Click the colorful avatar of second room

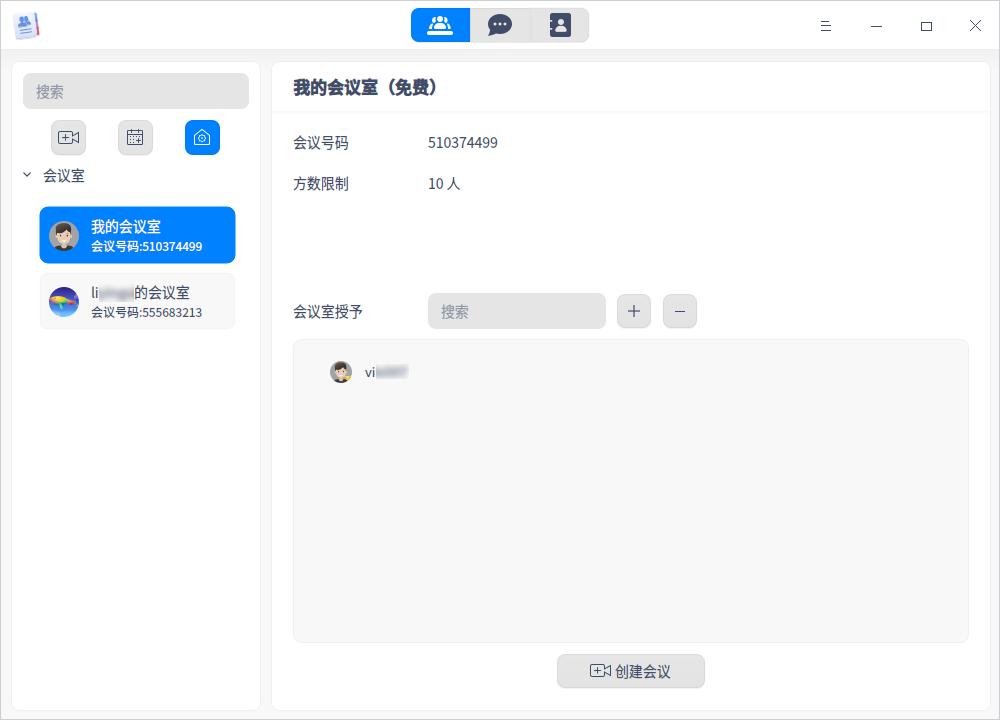coord(64,302)
